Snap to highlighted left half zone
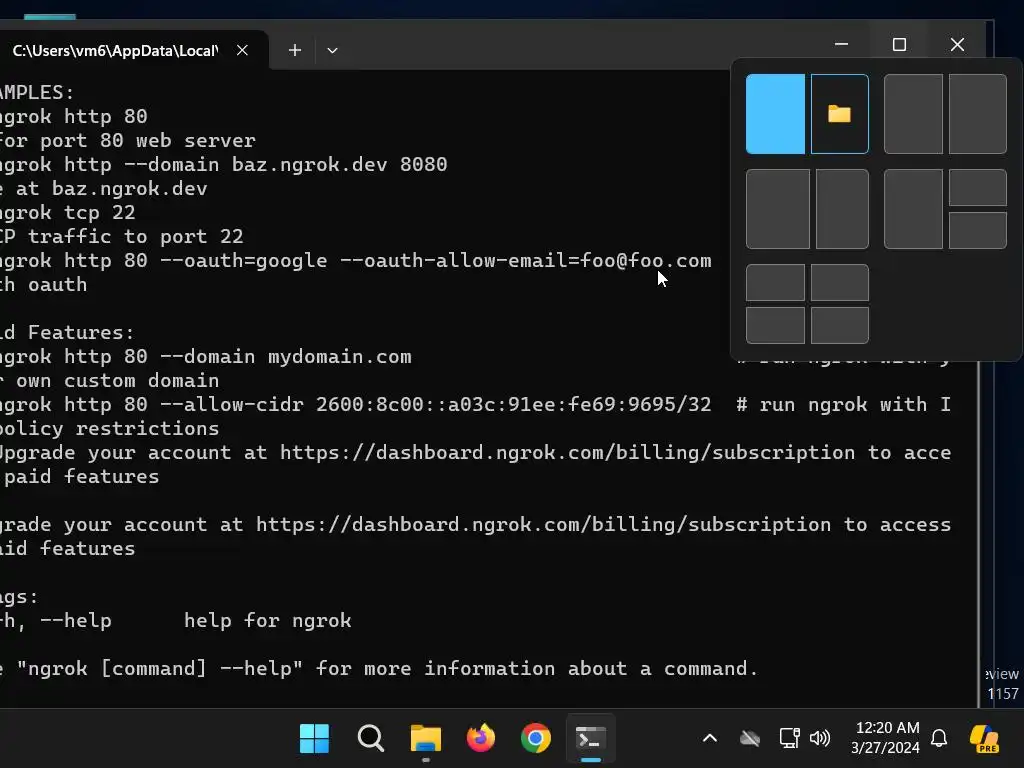Screen dimensions: 1024x768 775,114
